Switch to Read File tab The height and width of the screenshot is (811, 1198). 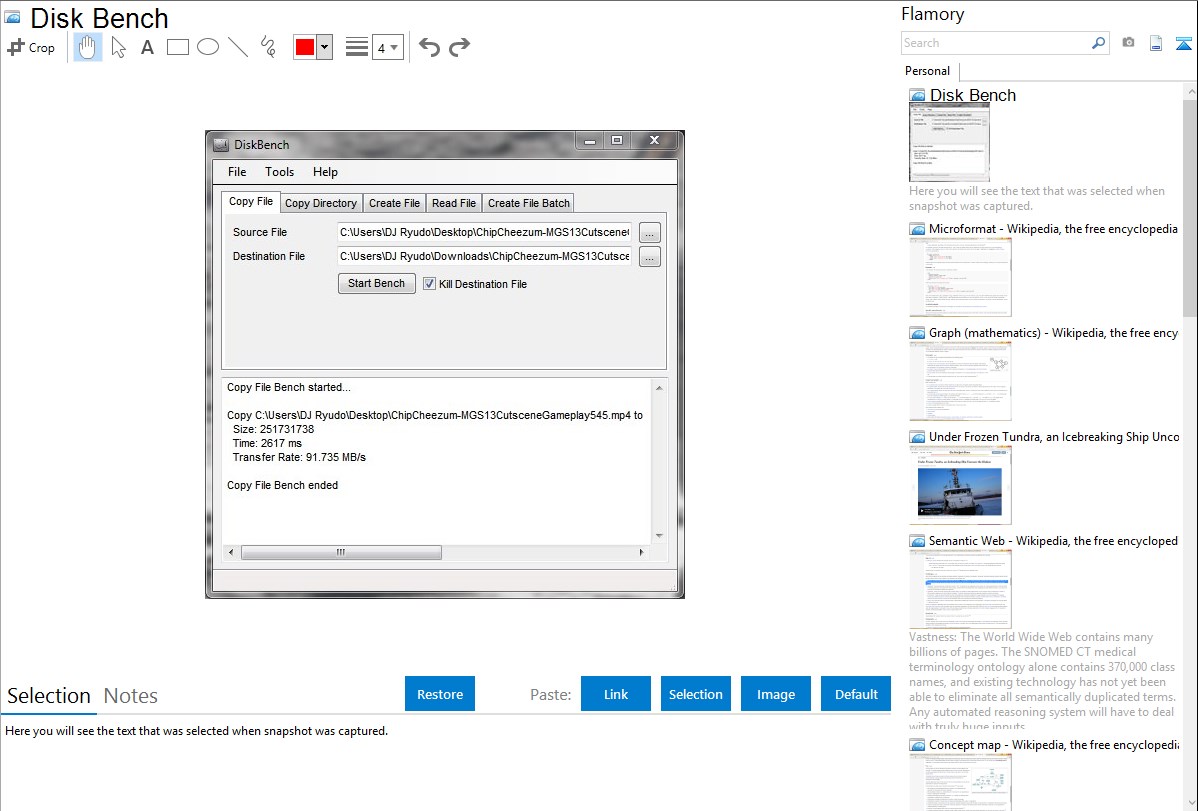point(454,203)
